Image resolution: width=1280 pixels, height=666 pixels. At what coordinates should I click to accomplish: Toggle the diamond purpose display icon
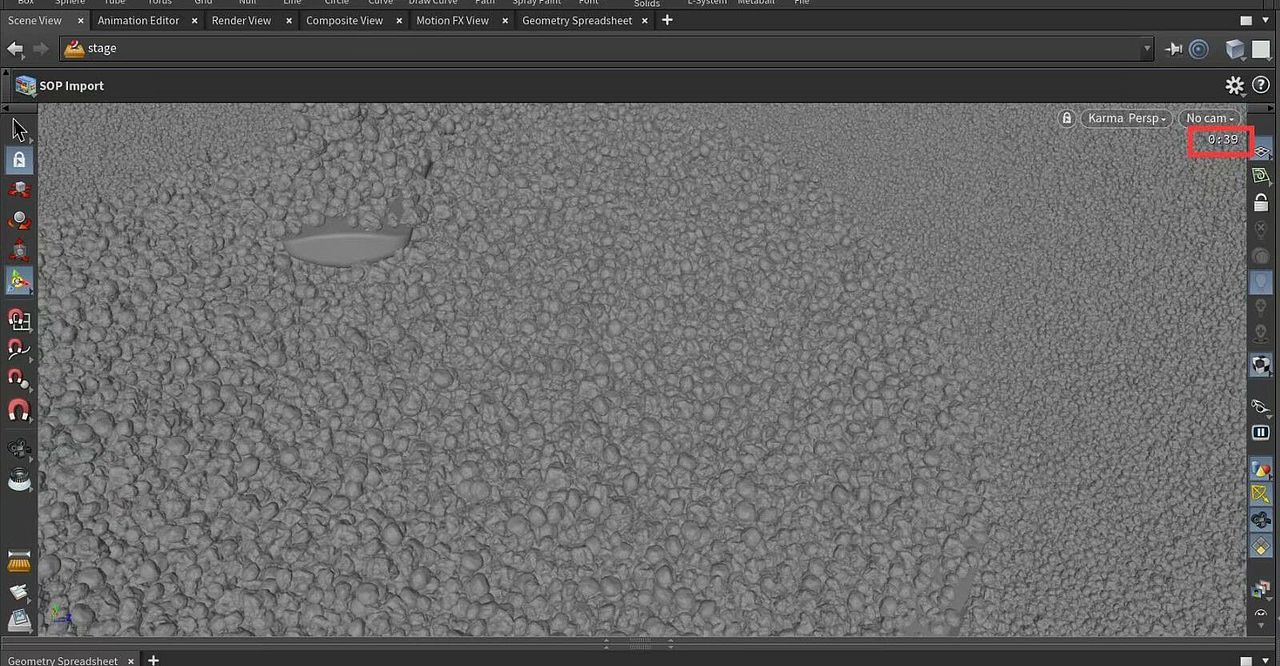point(1261,546)
